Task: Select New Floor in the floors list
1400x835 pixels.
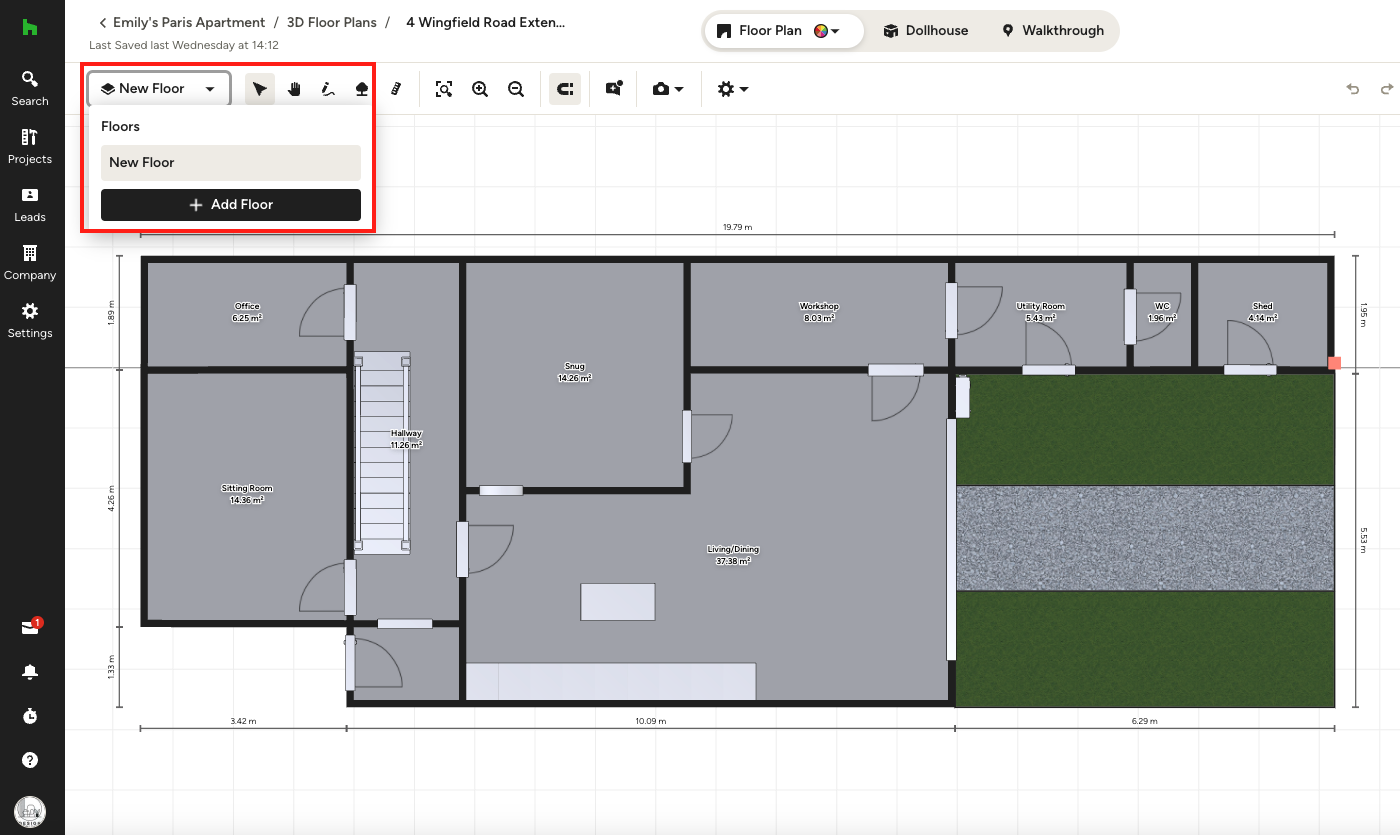Action: coord(231,163)
